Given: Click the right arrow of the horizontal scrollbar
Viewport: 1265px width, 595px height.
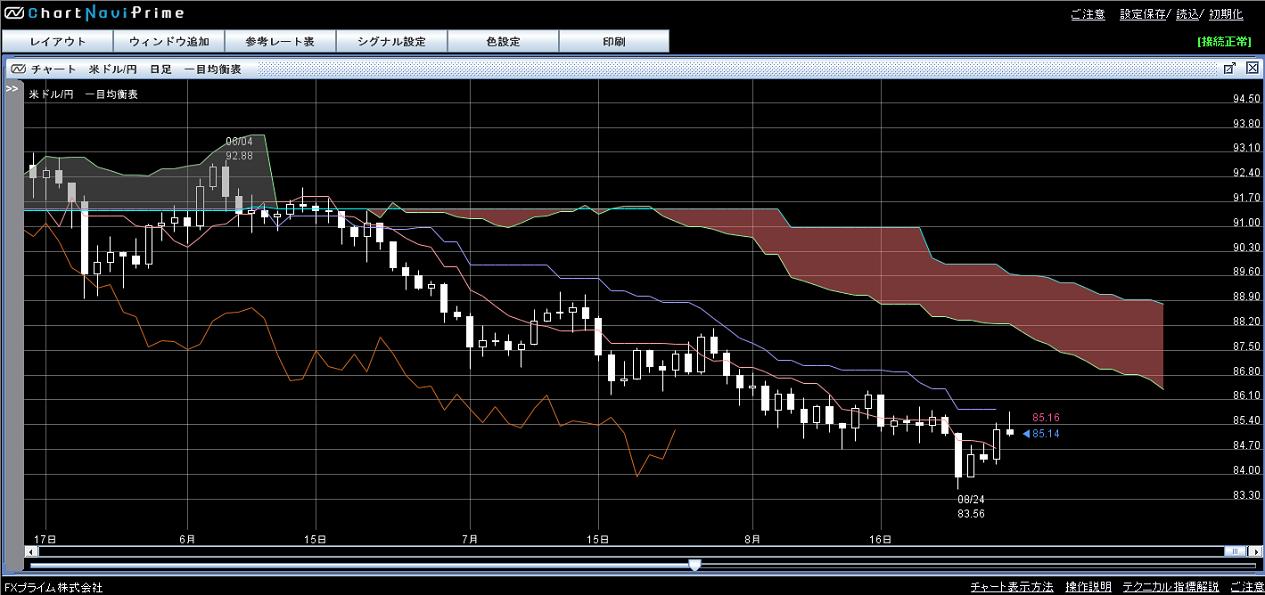Looking at the screenshot, I should pyautogui.click(x=1254, y=551).
